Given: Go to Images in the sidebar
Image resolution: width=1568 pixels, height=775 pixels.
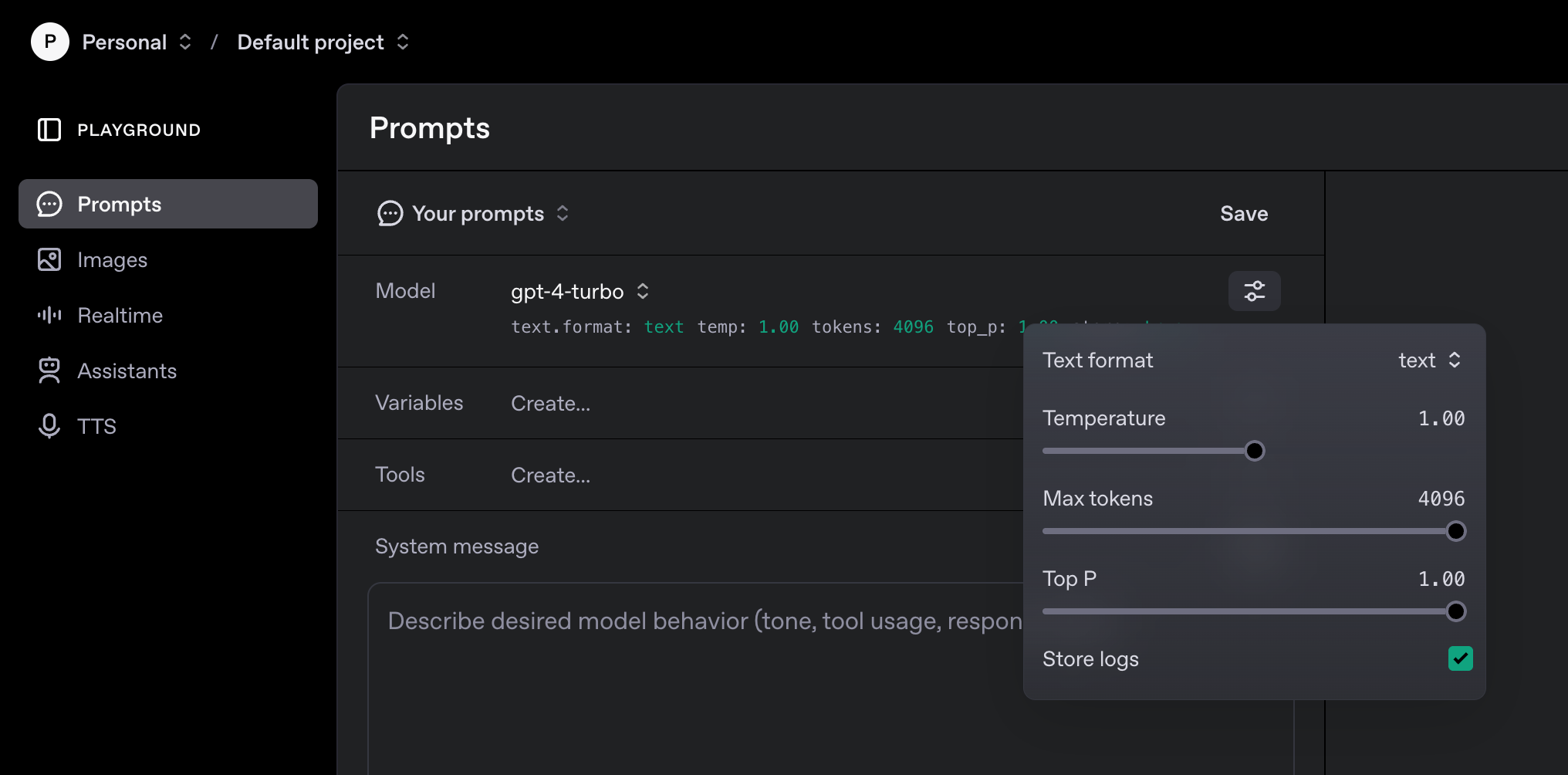Looking at the screenshot, I should click(168, 259).
